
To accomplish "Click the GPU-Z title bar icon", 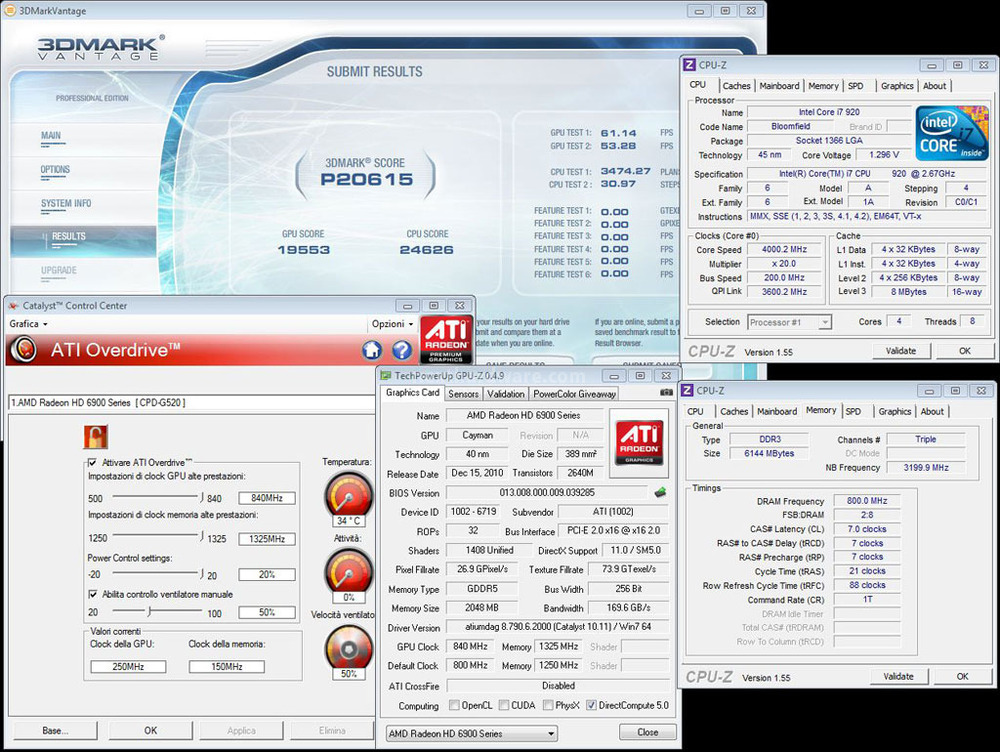I will pyautogui.click(x=385, y=376).
